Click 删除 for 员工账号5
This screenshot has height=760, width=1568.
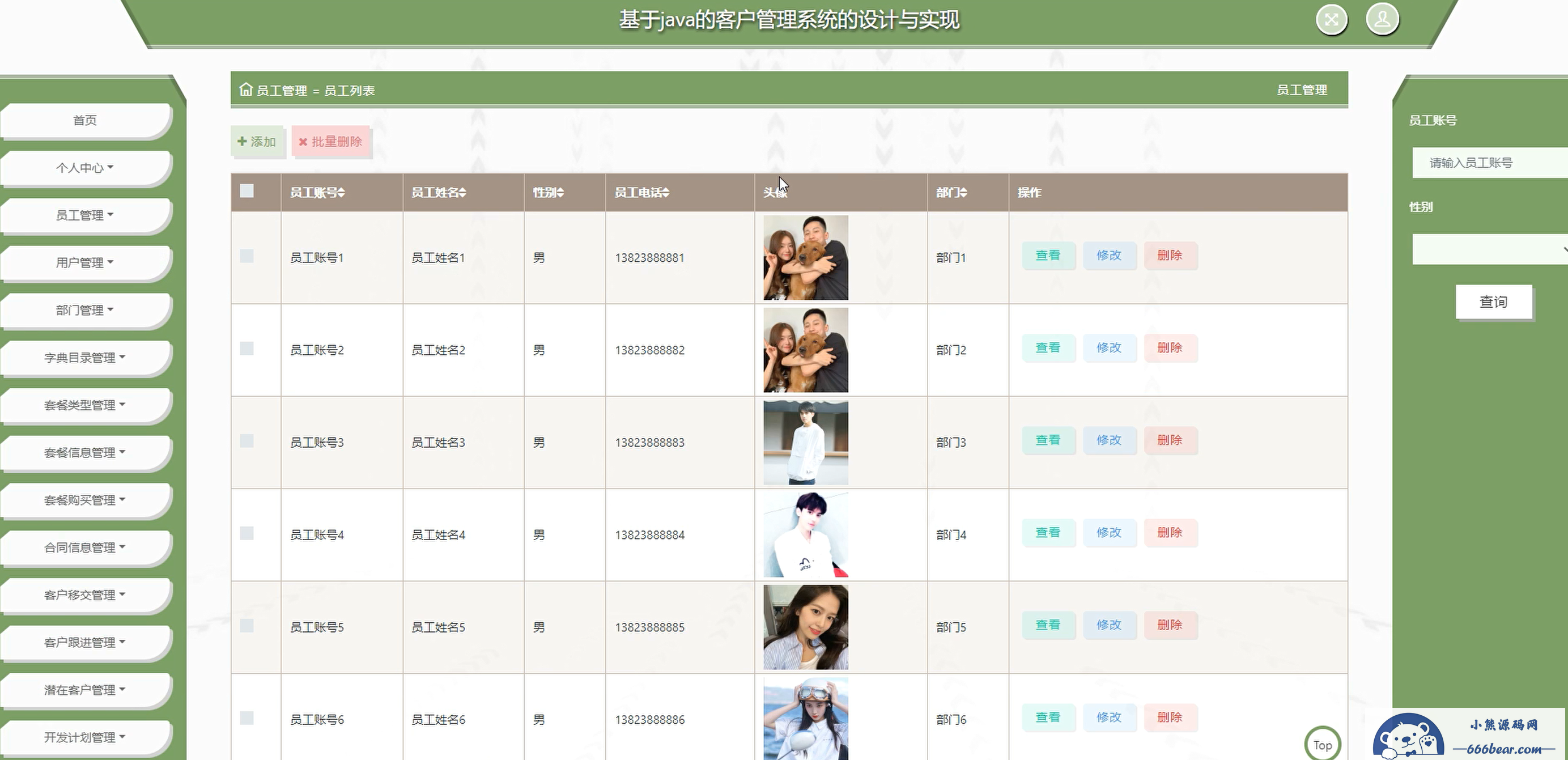1170,626
